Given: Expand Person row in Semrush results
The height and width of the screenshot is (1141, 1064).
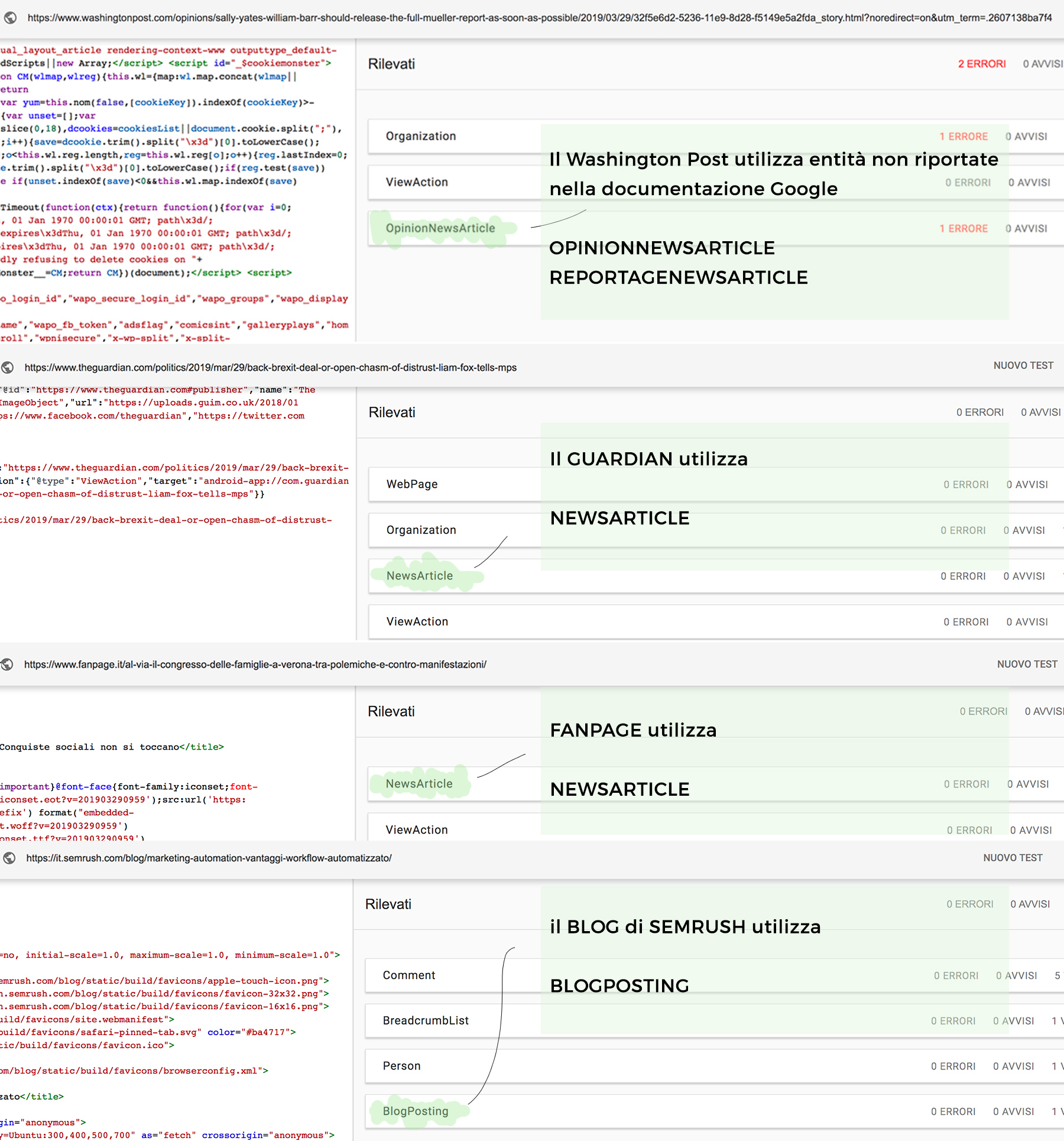Looking at the screenshot, I should 714,1066.
